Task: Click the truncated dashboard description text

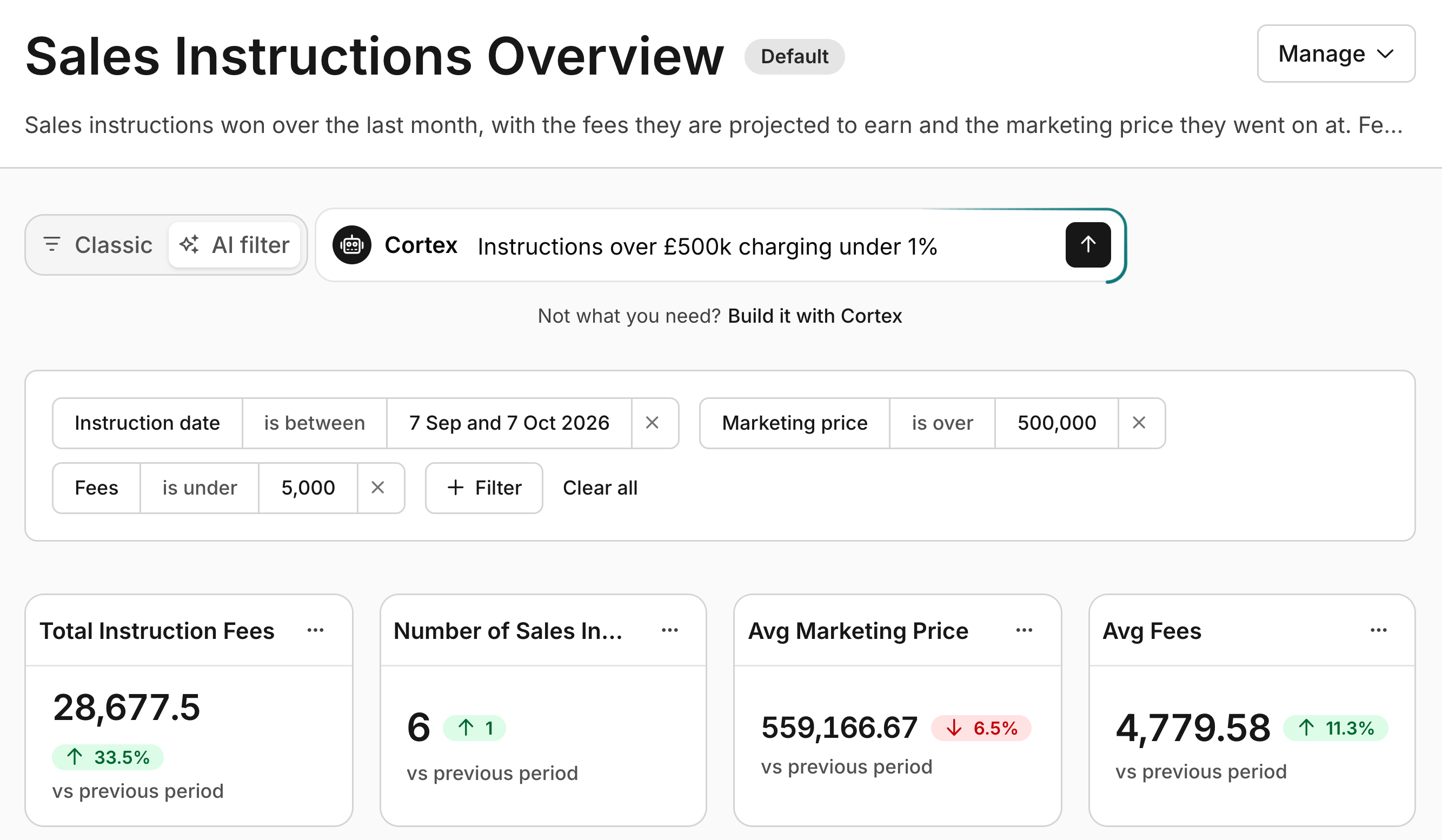Action: pos(714,125)
